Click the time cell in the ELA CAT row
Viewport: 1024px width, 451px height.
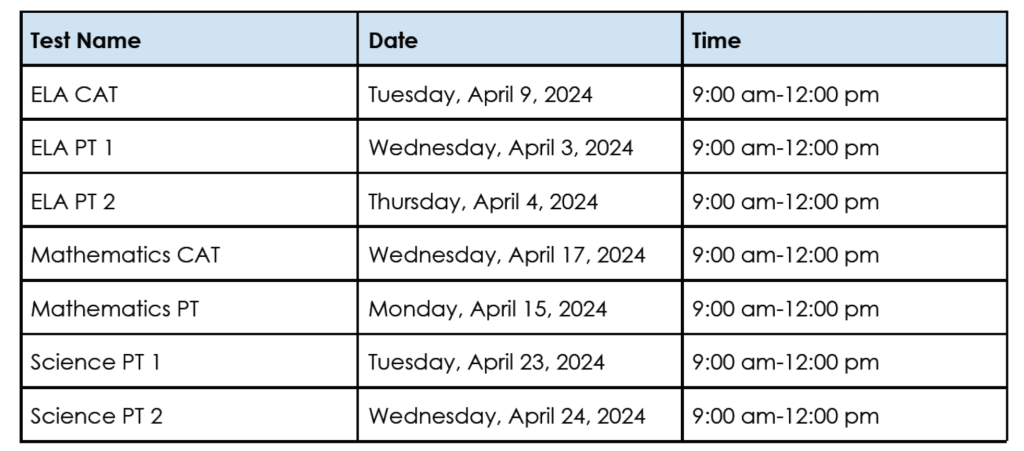click(x=785, y=95)
